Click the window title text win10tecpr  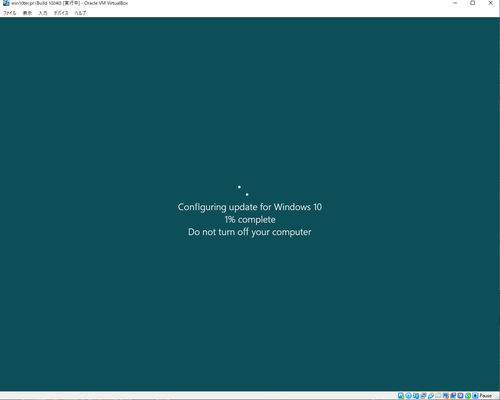coord(22,3)
